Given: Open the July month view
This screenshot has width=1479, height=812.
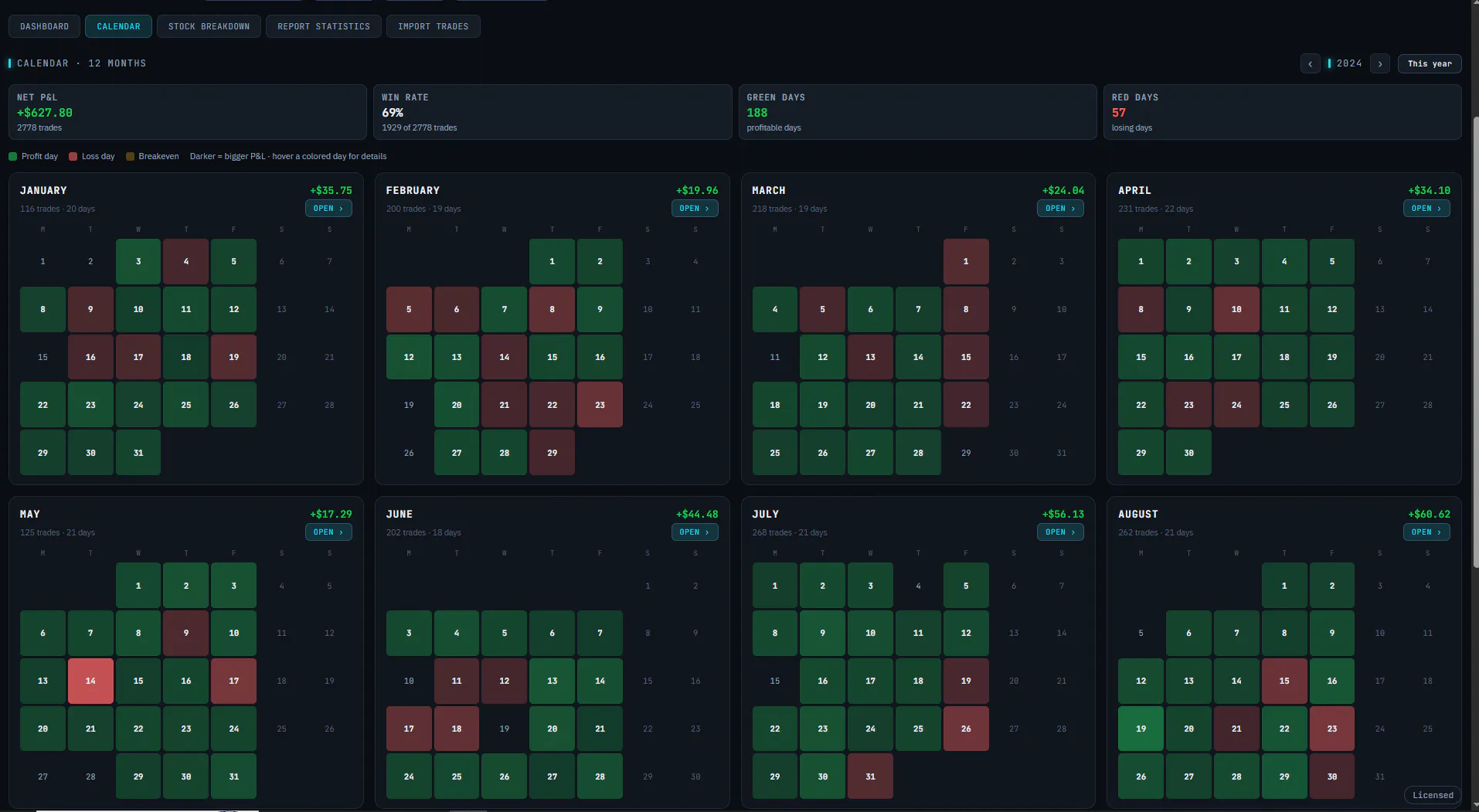Looking at the screenshot, I should 1060,532.
